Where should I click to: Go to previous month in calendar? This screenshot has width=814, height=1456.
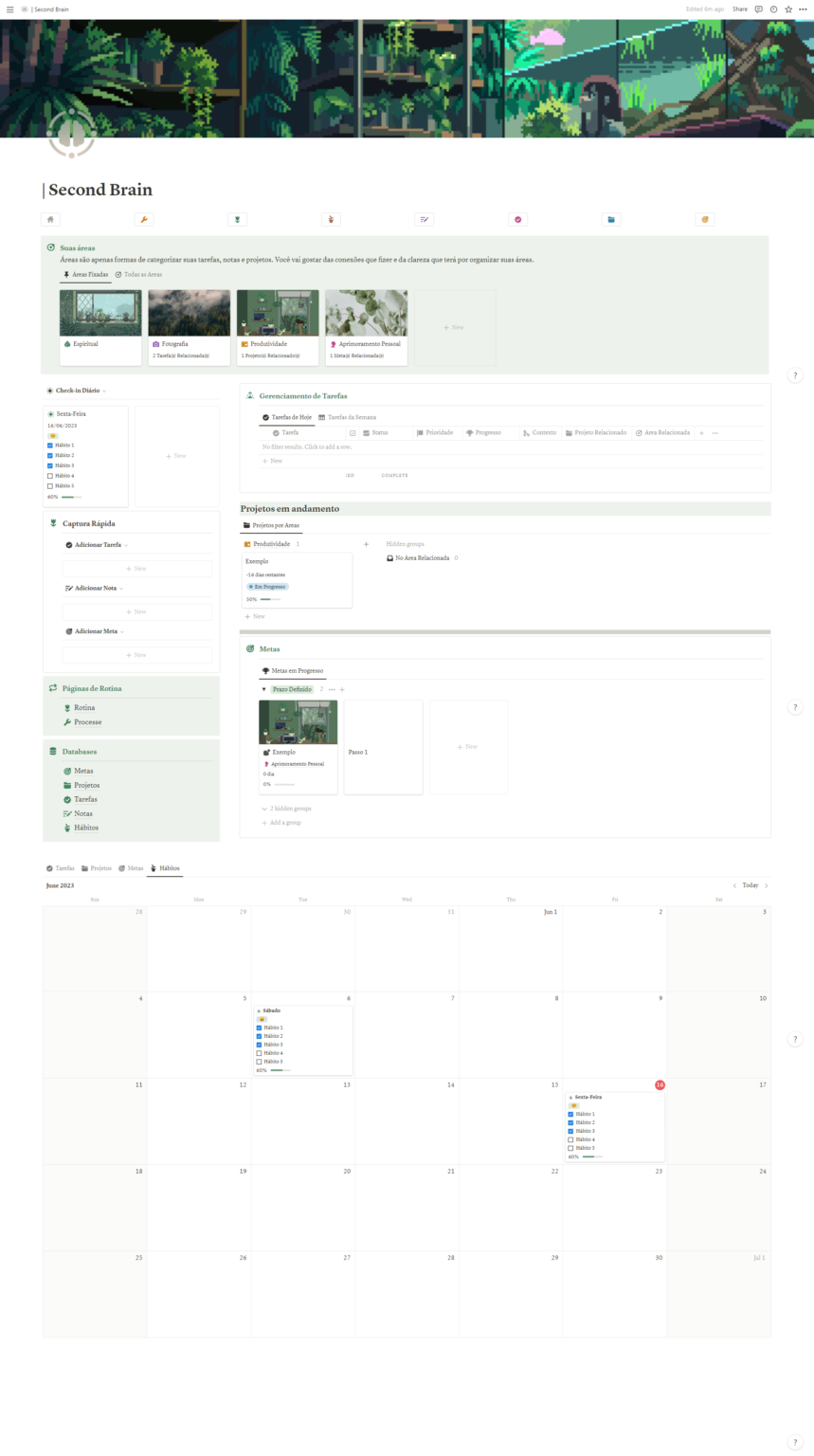pos(734,885)
